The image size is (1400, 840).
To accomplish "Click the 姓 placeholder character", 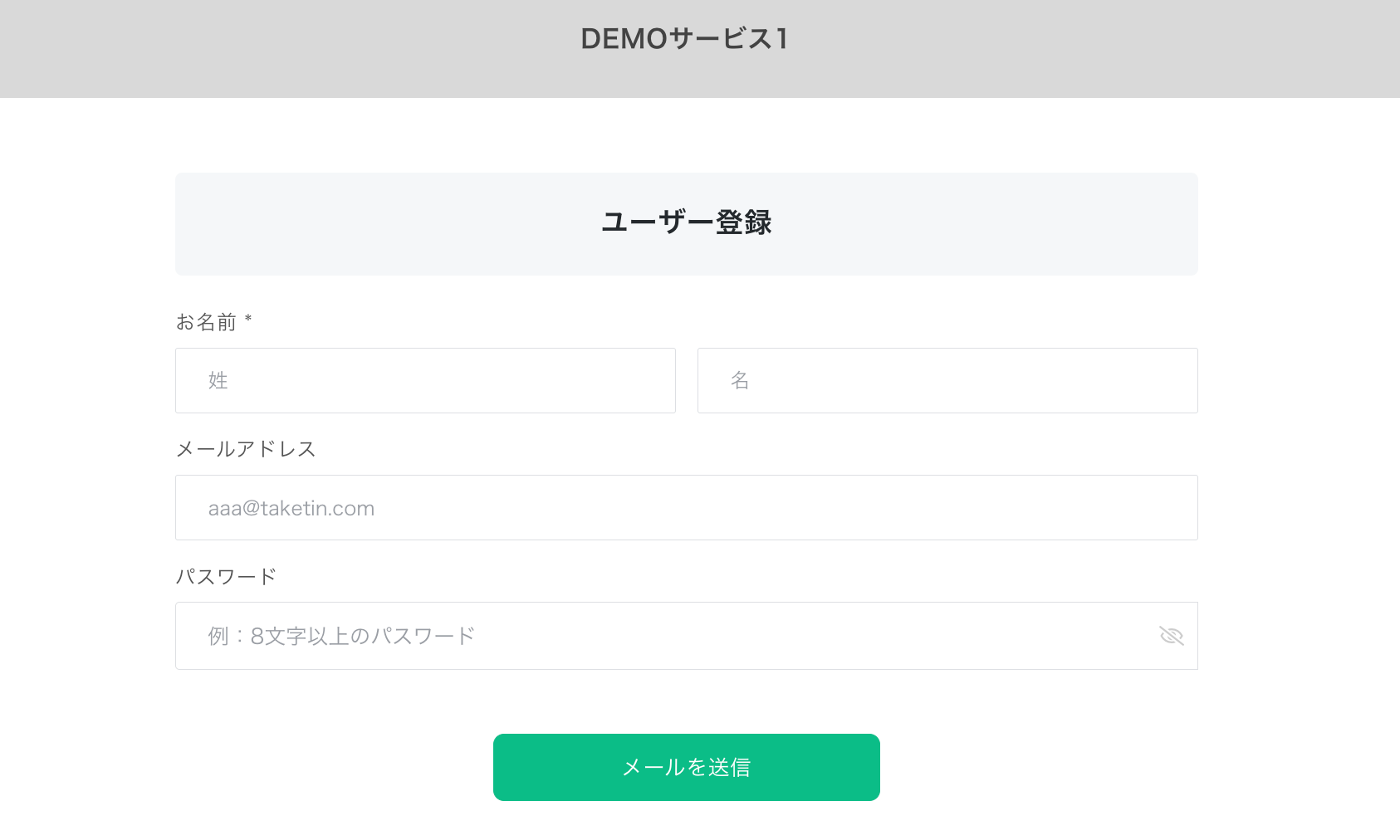I will pos(218,380).
